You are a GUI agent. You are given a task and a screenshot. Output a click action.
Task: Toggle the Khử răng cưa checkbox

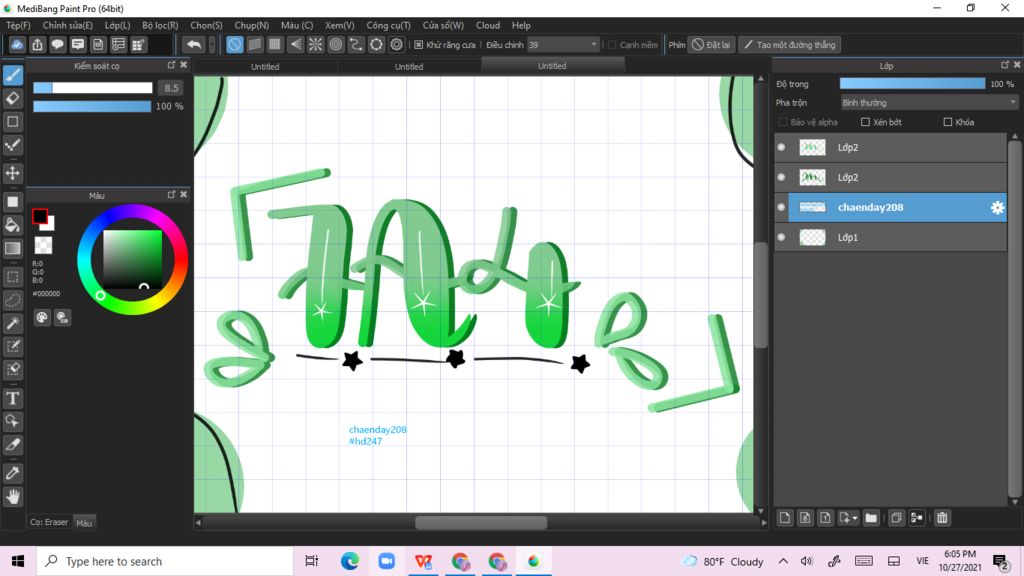418,45
